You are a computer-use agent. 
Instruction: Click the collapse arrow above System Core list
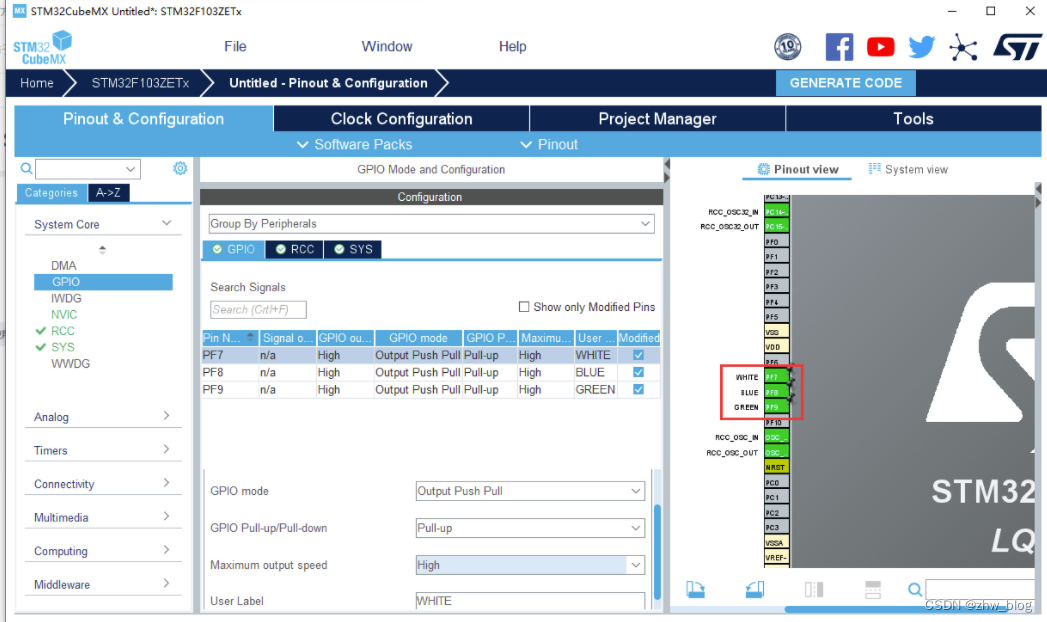tap(102, 250)
